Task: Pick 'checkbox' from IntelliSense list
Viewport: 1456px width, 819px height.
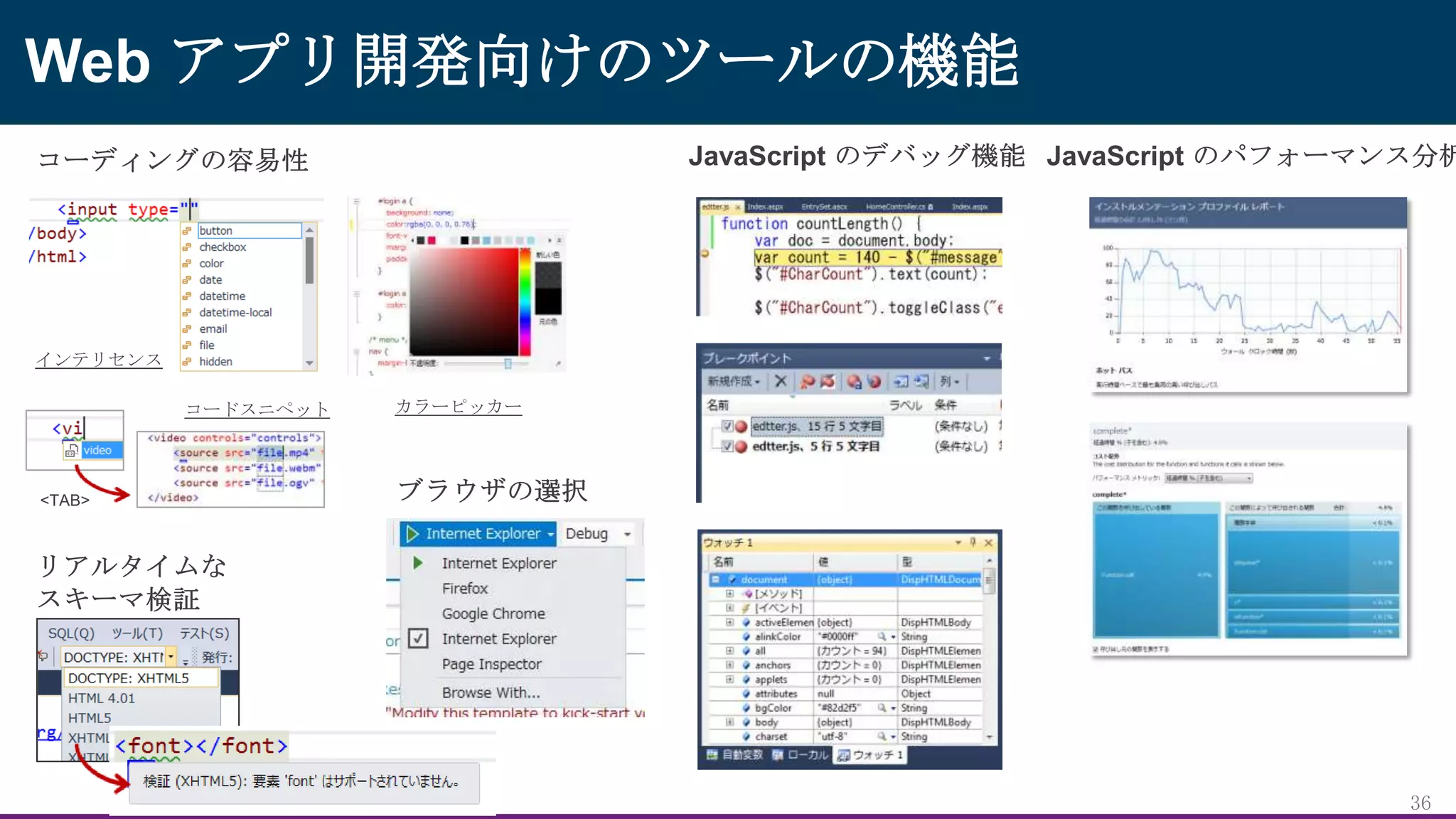Action: (223, 247)
